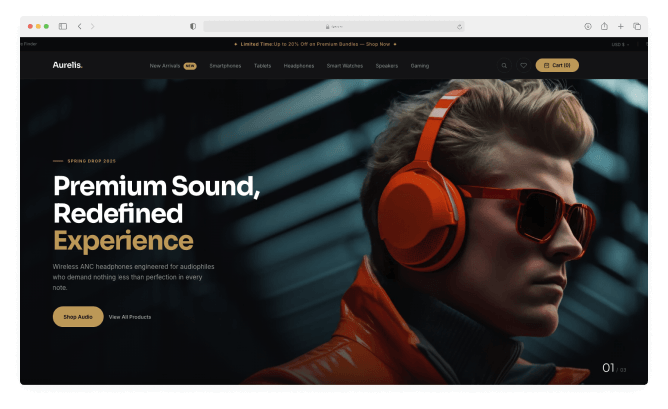Select the Premium Sound, Redefined headline text
The height and width of the screenshot is (409, 668).
[156, 199]
